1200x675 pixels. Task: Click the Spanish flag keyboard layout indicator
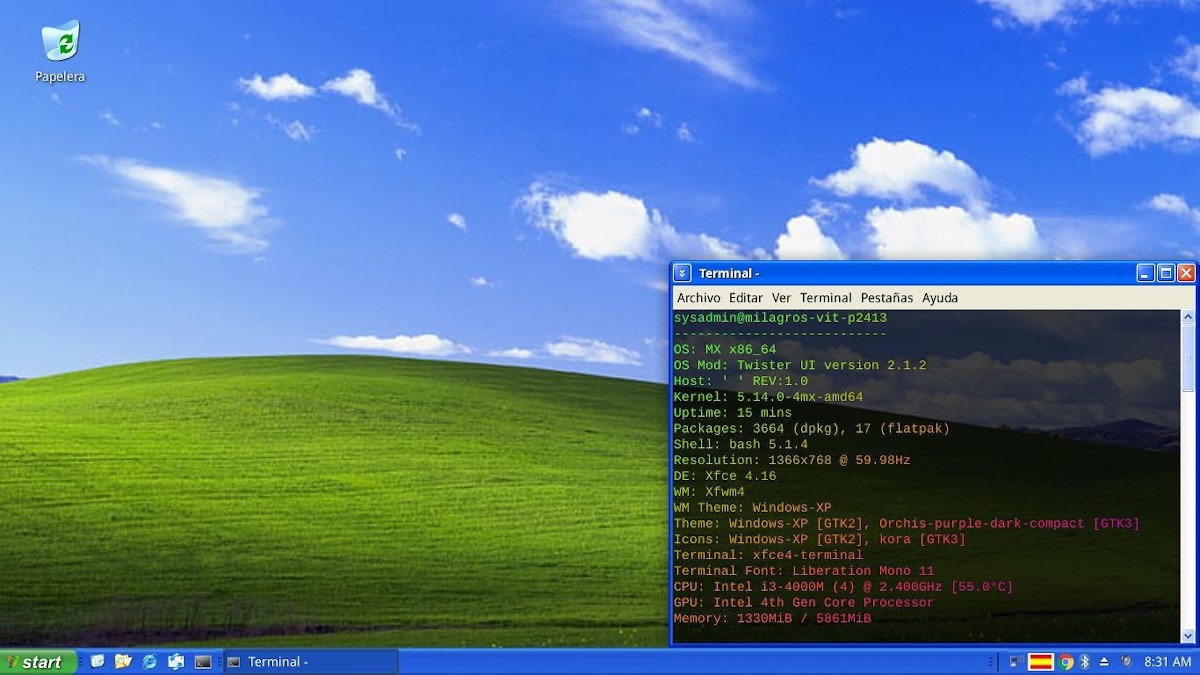click(1041, 661)
